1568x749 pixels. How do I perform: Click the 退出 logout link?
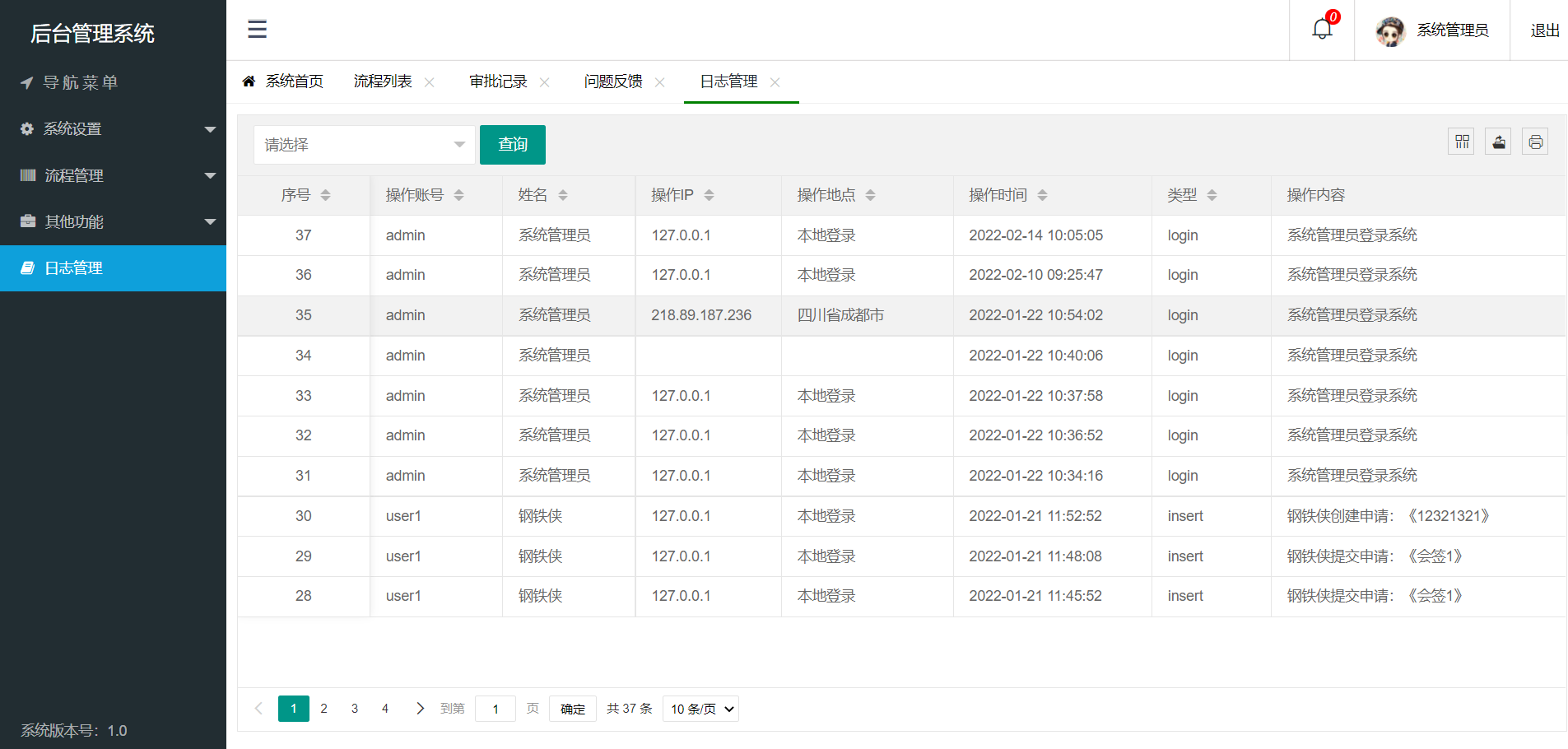1543,30
